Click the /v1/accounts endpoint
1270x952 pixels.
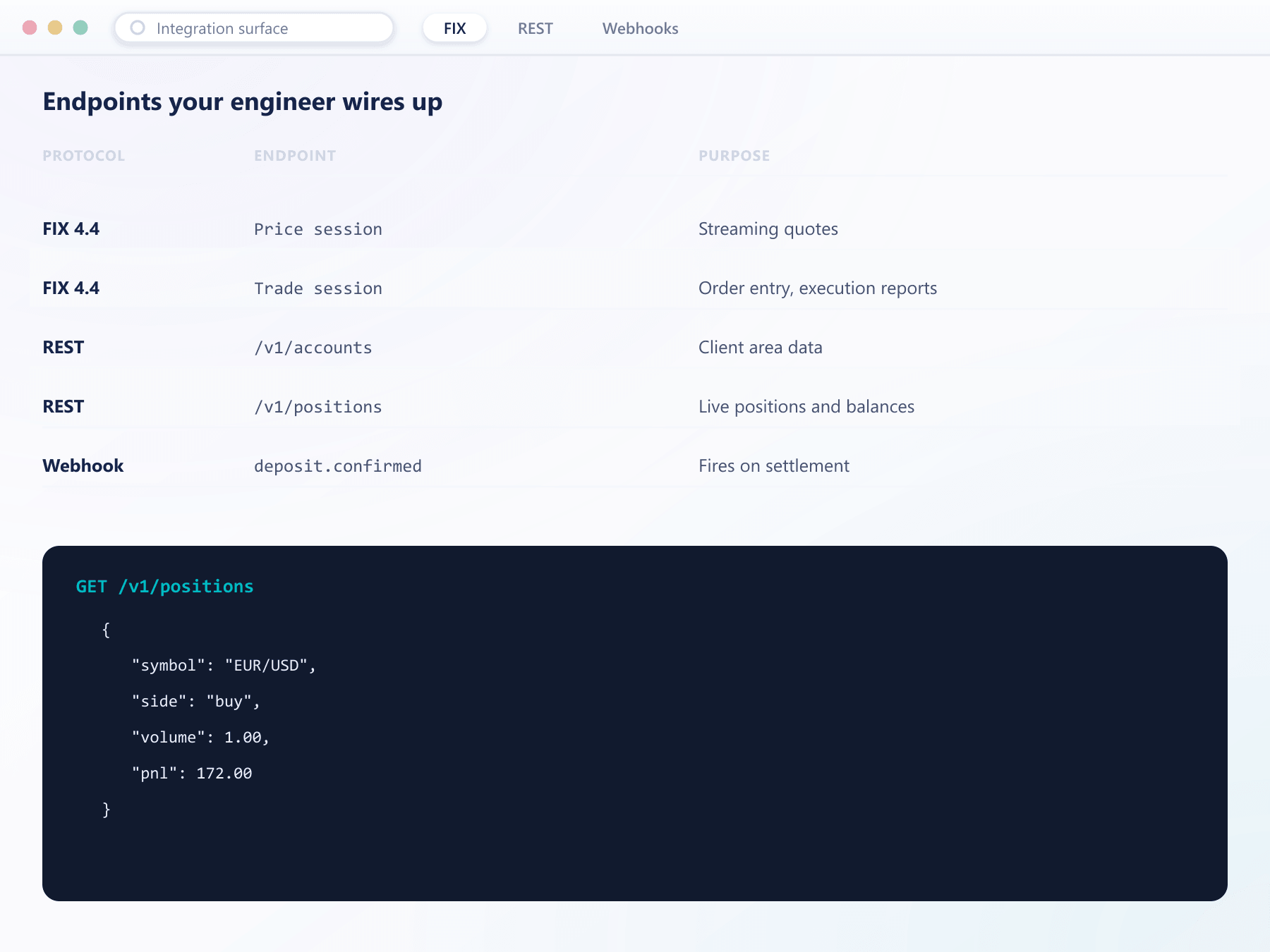(313, 348)
